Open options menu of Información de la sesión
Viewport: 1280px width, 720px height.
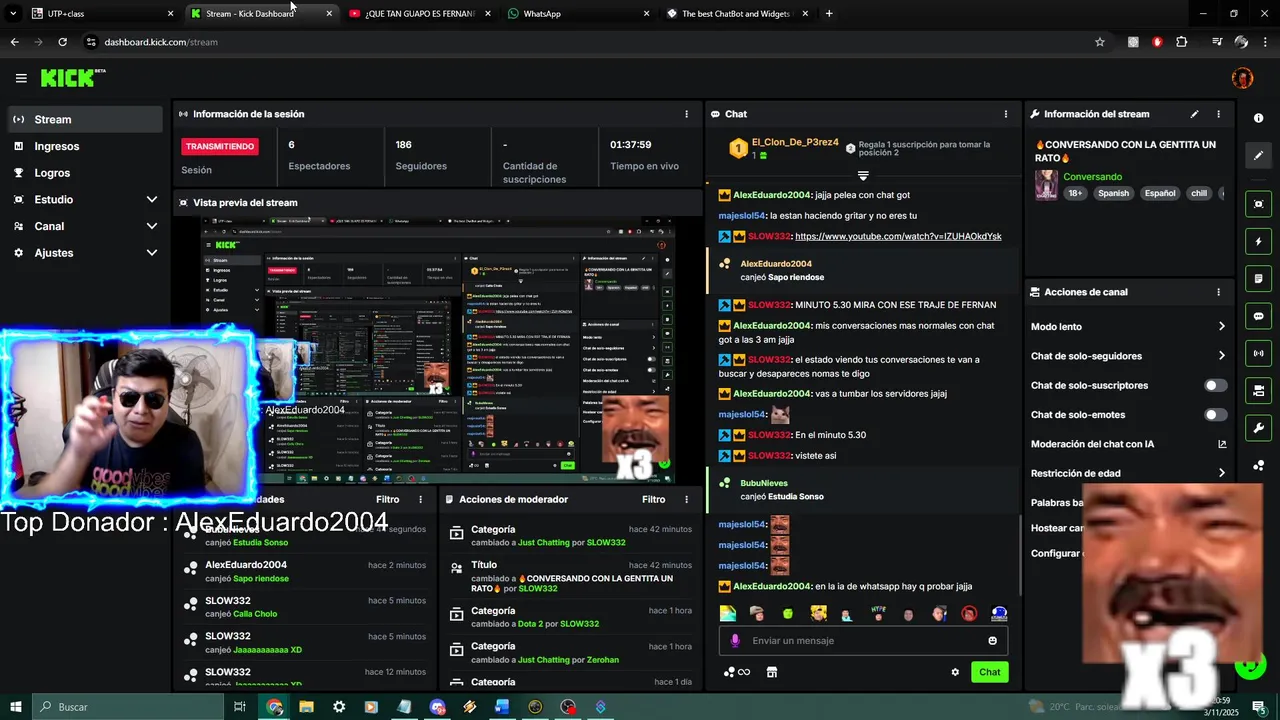point(686,114)
